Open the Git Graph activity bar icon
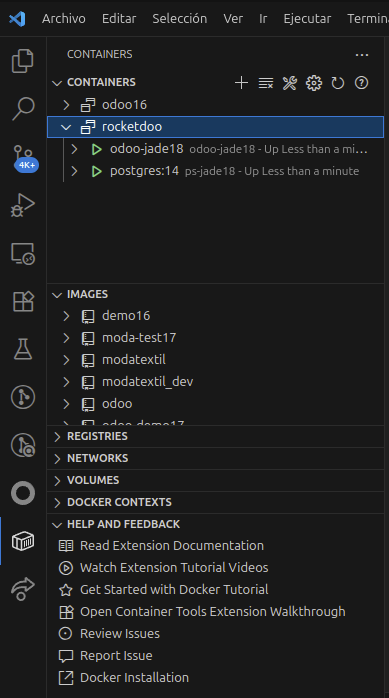Viewport: 389px width, 698px height. coord(23,397)
